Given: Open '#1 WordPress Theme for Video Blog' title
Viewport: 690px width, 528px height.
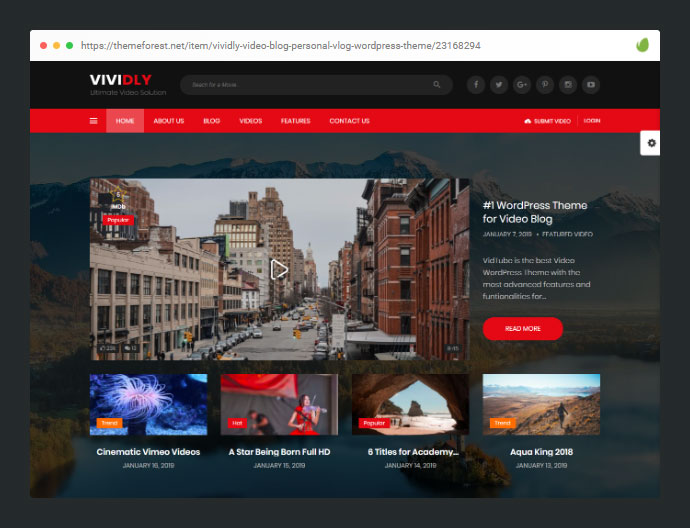Looking at the screenshot, I should [x=535, y=212].
